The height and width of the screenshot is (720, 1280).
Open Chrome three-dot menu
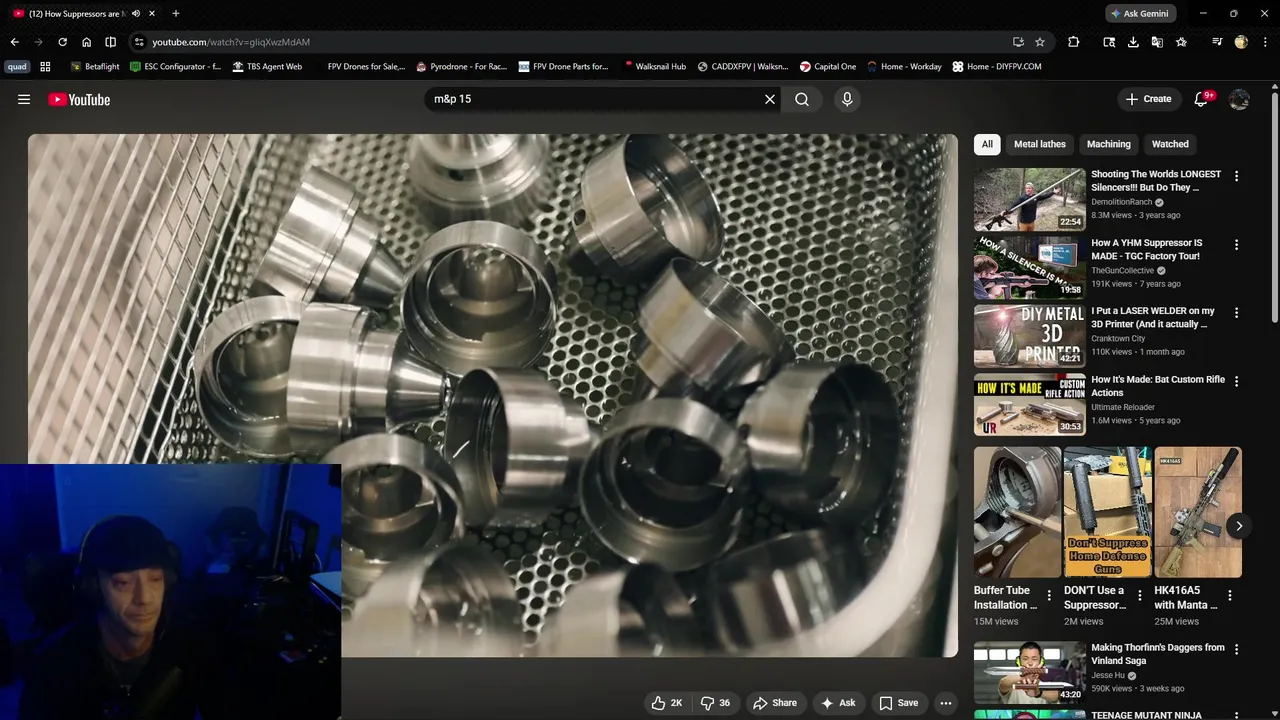tap(1265, 42)
